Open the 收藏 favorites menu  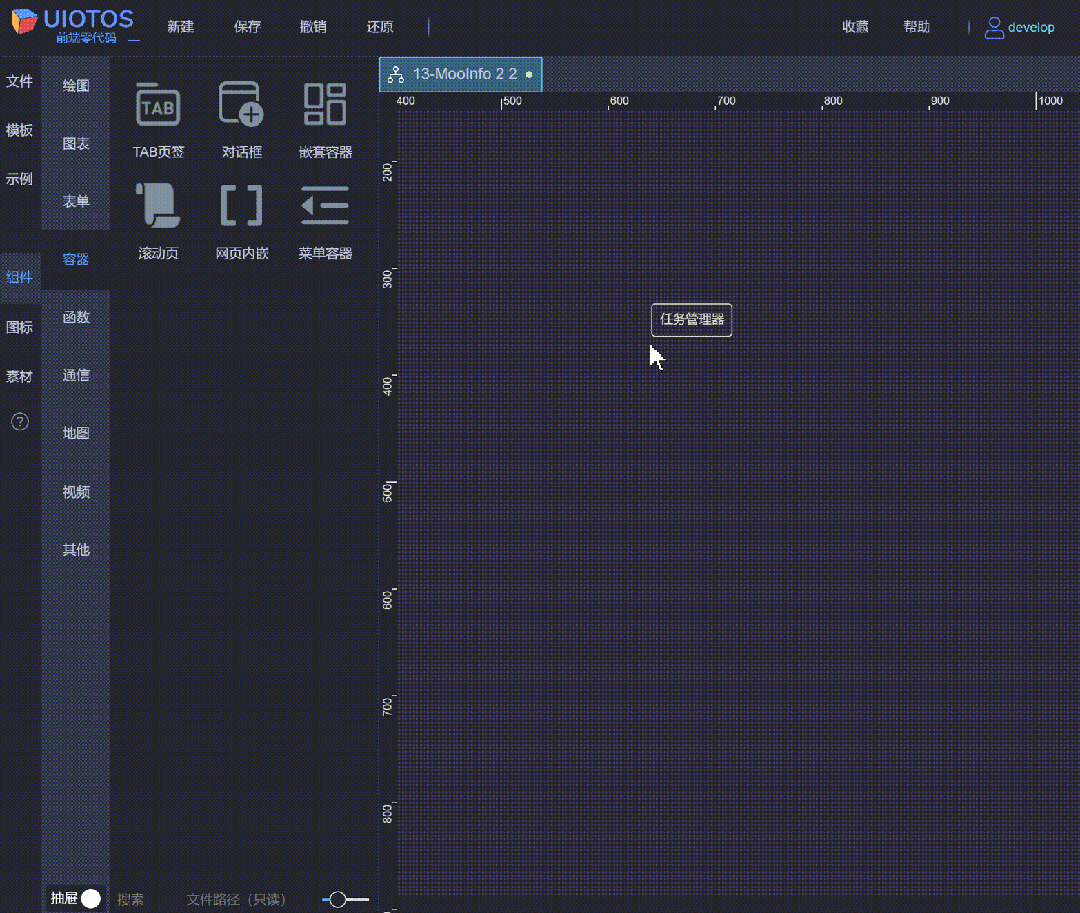pyautogui.click(x=855, y=27)
